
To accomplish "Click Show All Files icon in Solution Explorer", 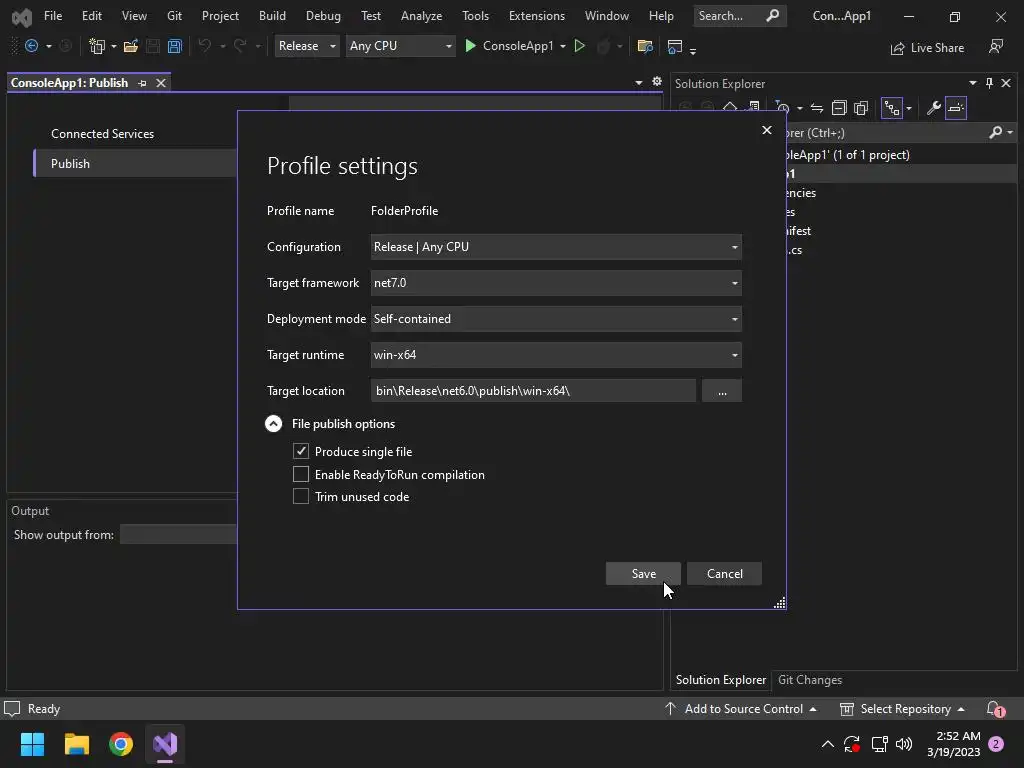I will coord(861,108).
